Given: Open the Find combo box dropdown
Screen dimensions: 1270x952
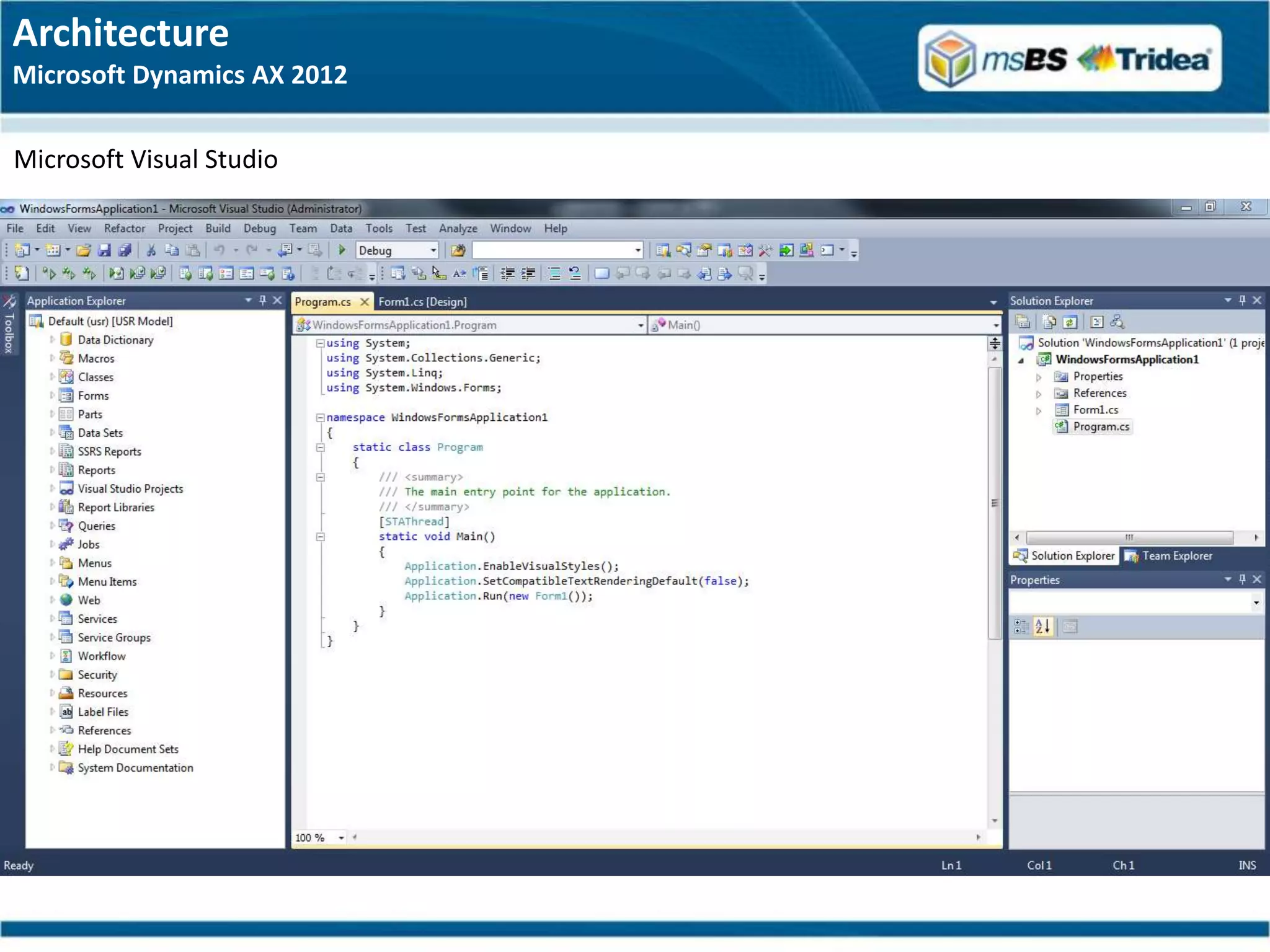Looking at the screenshot, I should [637, 250].
